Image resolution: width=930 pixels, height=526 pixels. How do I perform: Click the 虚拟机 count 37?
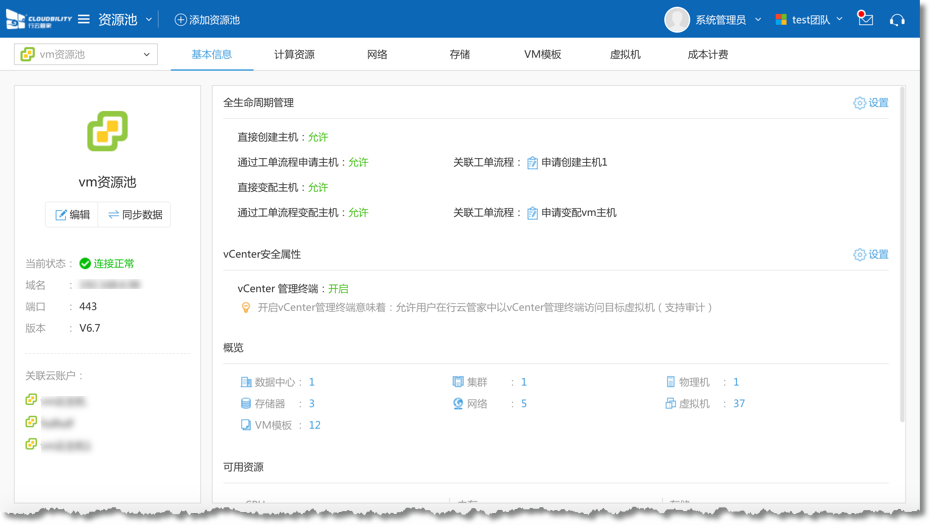pyautogui.click(x=739, y=404)
